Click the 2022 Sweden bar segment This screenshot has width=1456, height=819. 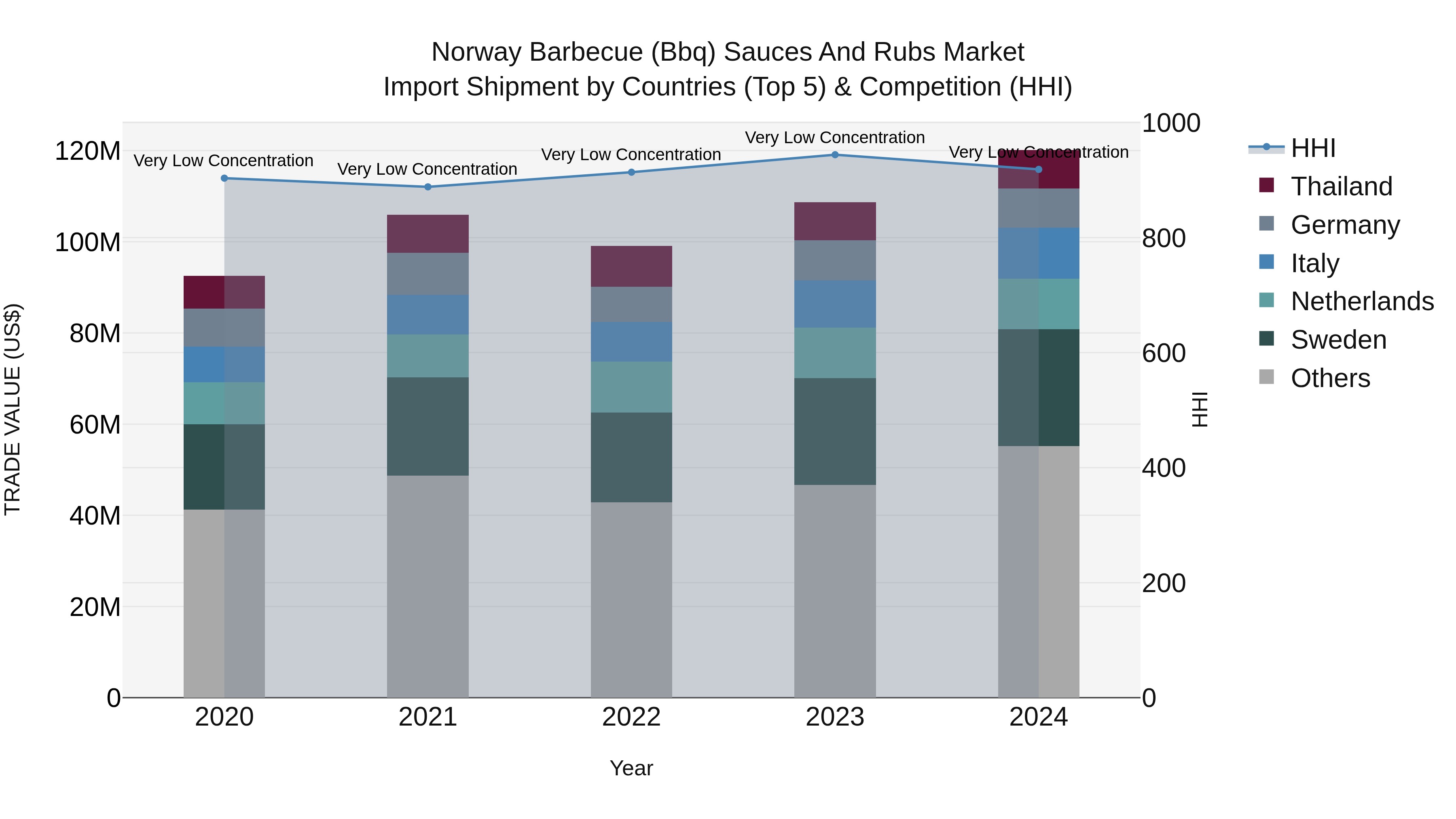click(x=631, y=458)
